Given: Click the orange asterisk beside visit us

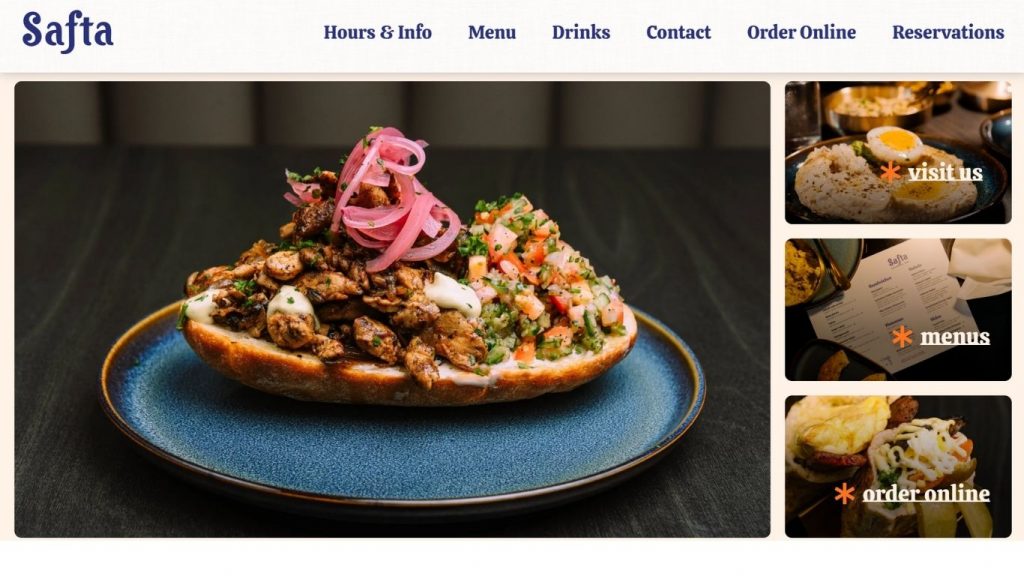Looking at the screenshot, I should [889, 172].
